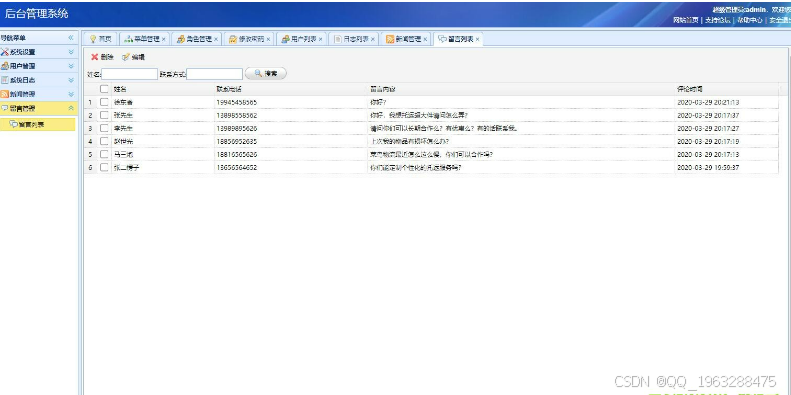791x395 pixels.
Task: Click the tools icon beside 系统设置 in sidebar
Action: 5,52
